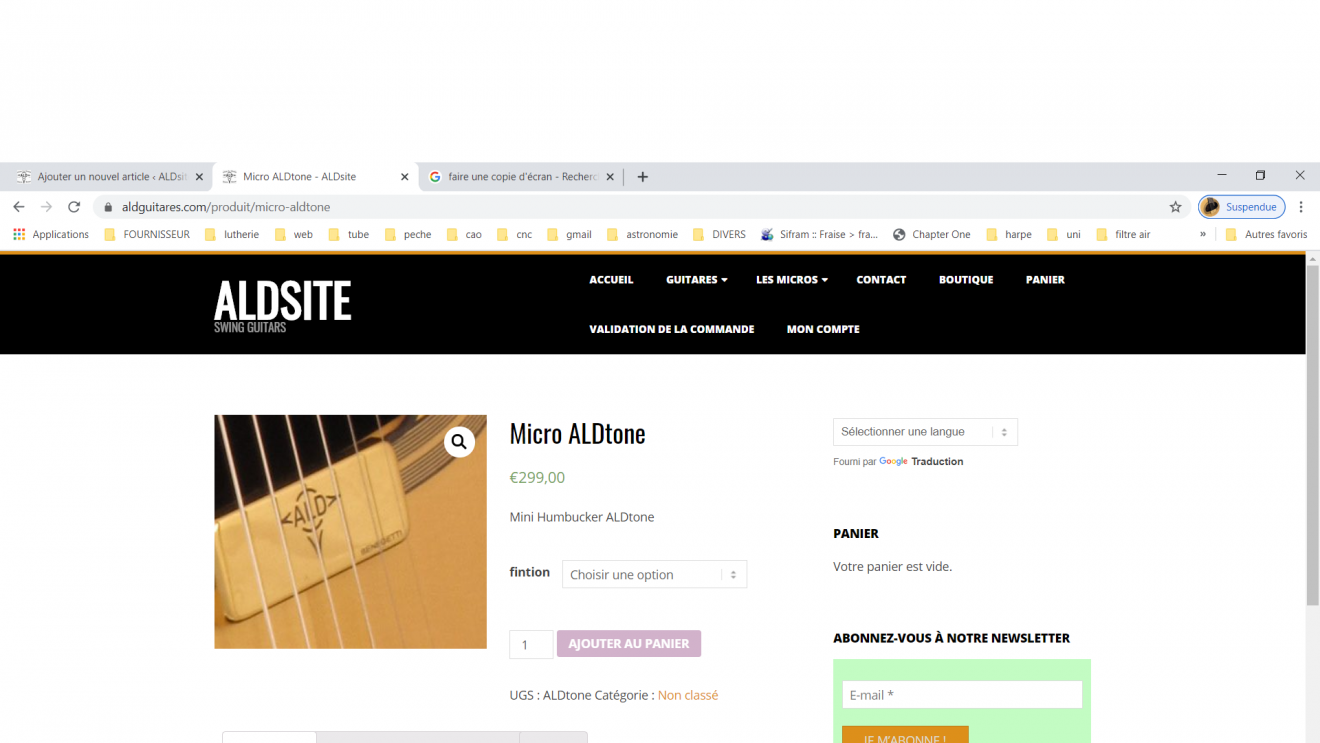Screen dimensions: 1320x743
Task: Open Applications bookmark grid icon
Action: pos(19,234)
